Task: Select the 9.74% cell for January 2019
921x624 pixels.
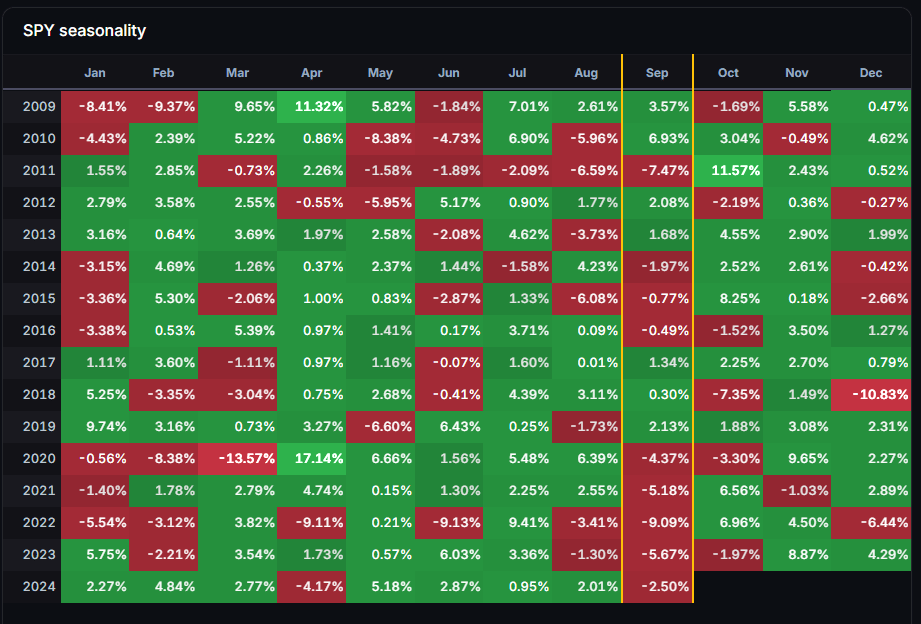Action: click(x=97, y=427)
